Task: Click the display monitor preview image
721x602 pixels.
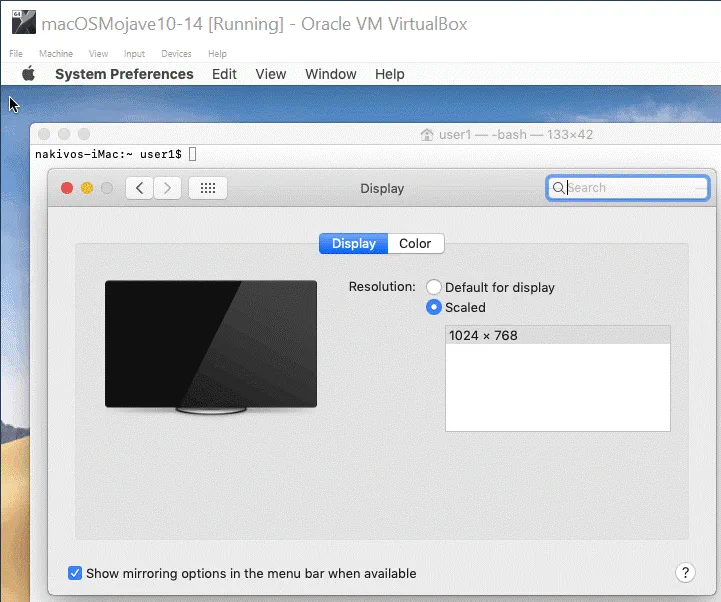Action: (211, 344)
